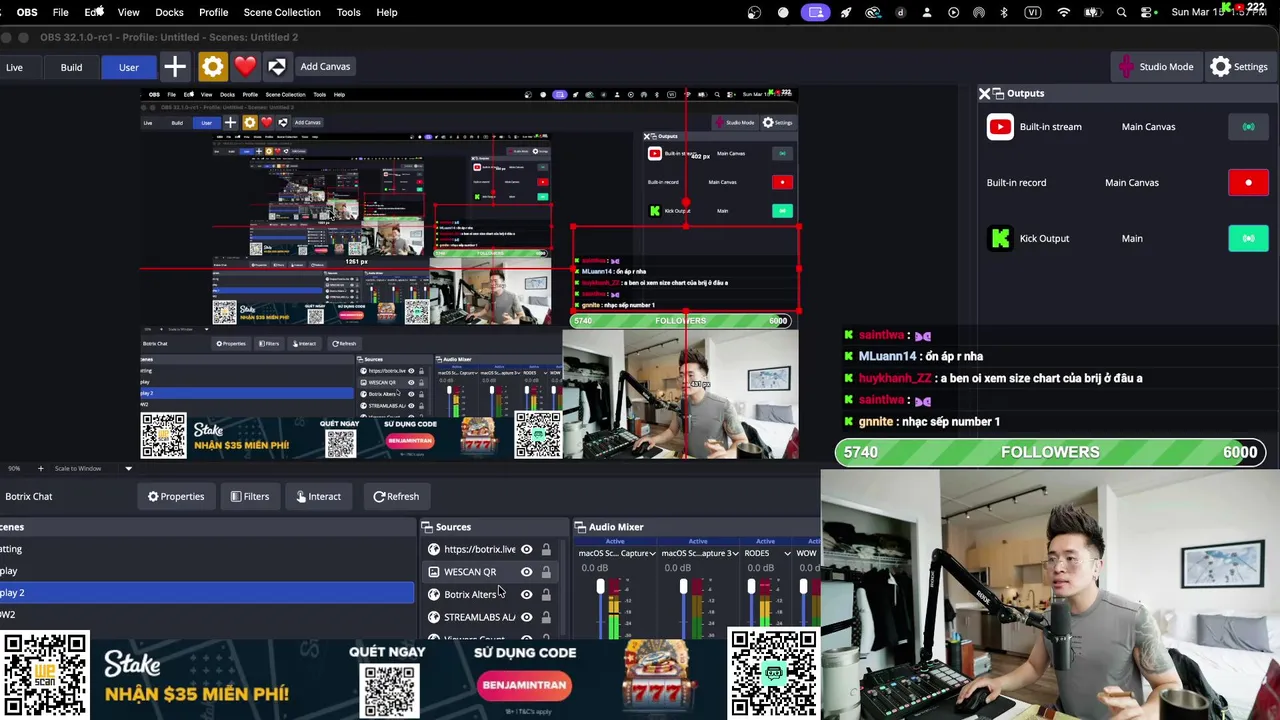Click the plus zoom icon below the preview

tap(41, 468)
